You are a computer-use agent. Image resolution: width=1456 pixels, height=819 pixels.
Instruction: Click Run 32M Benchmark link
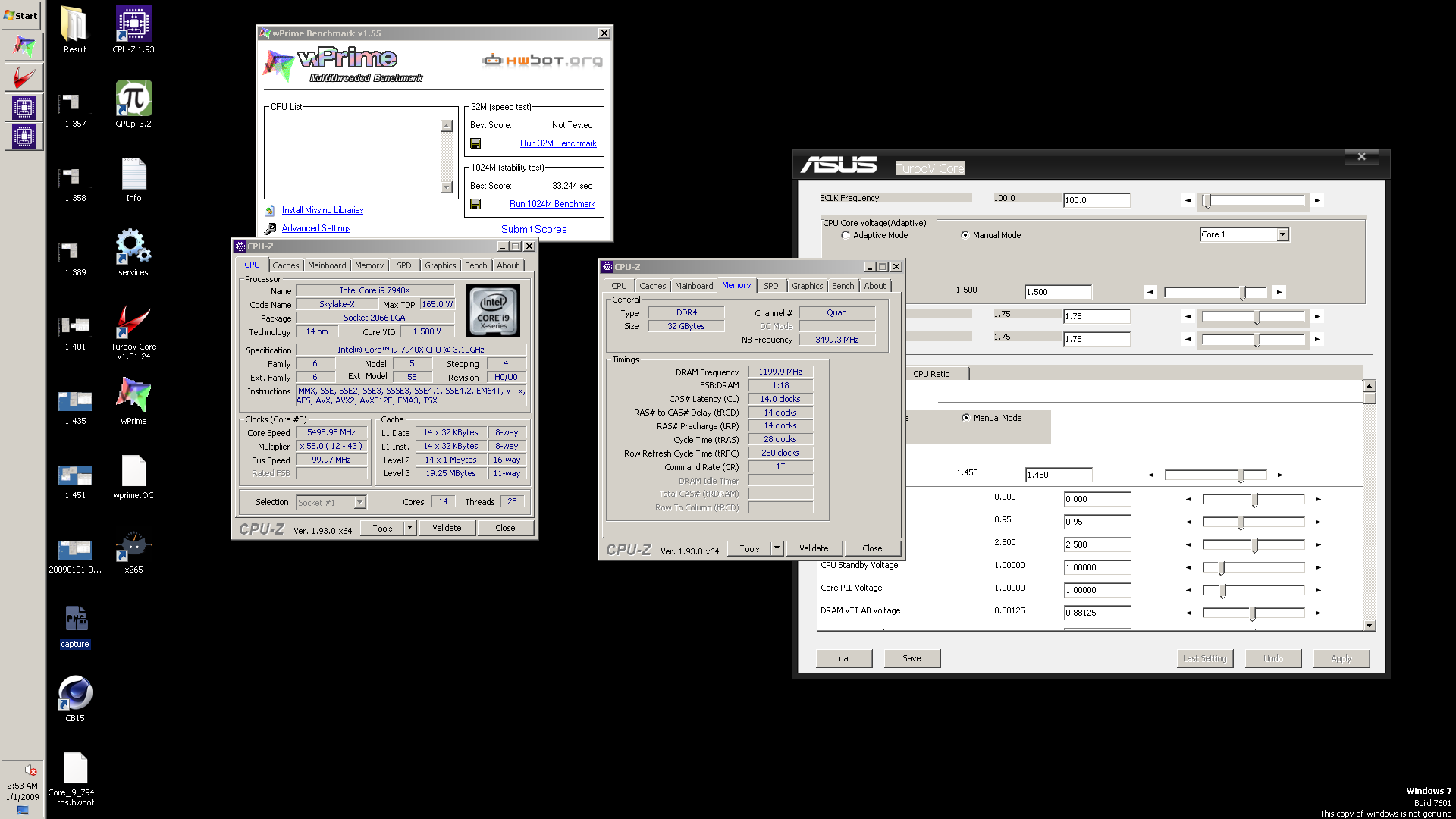click(558, 143)
